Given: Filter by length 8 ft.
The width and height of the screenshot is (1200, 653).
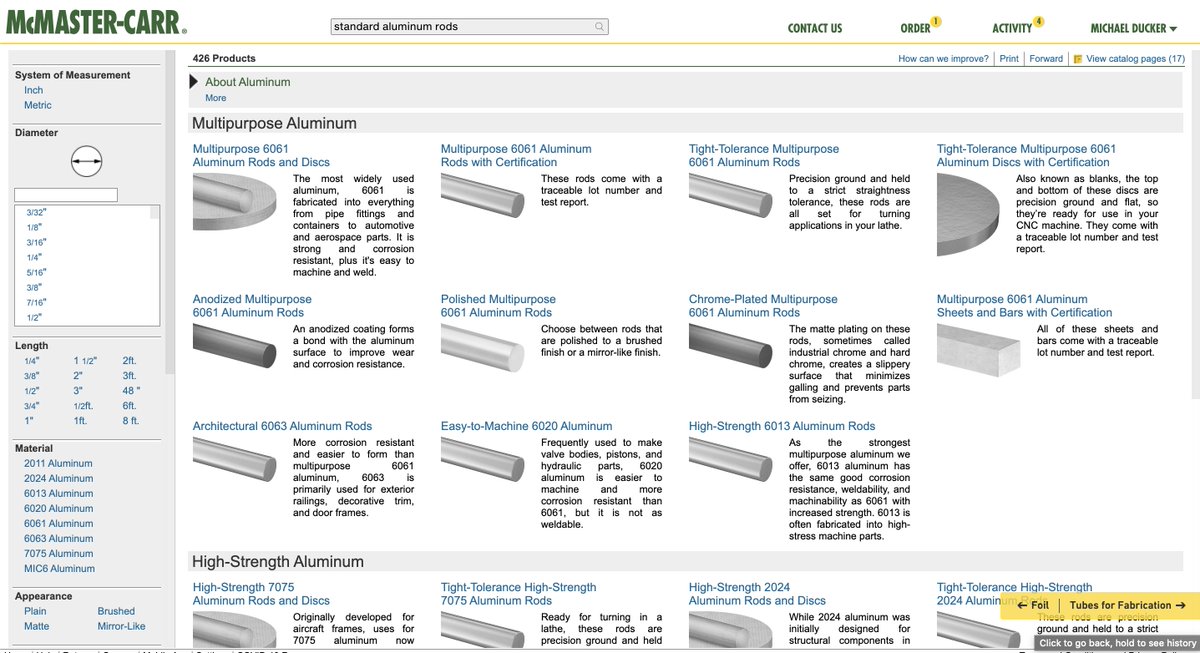Looking at the screenshot, I should coord(130,421).
